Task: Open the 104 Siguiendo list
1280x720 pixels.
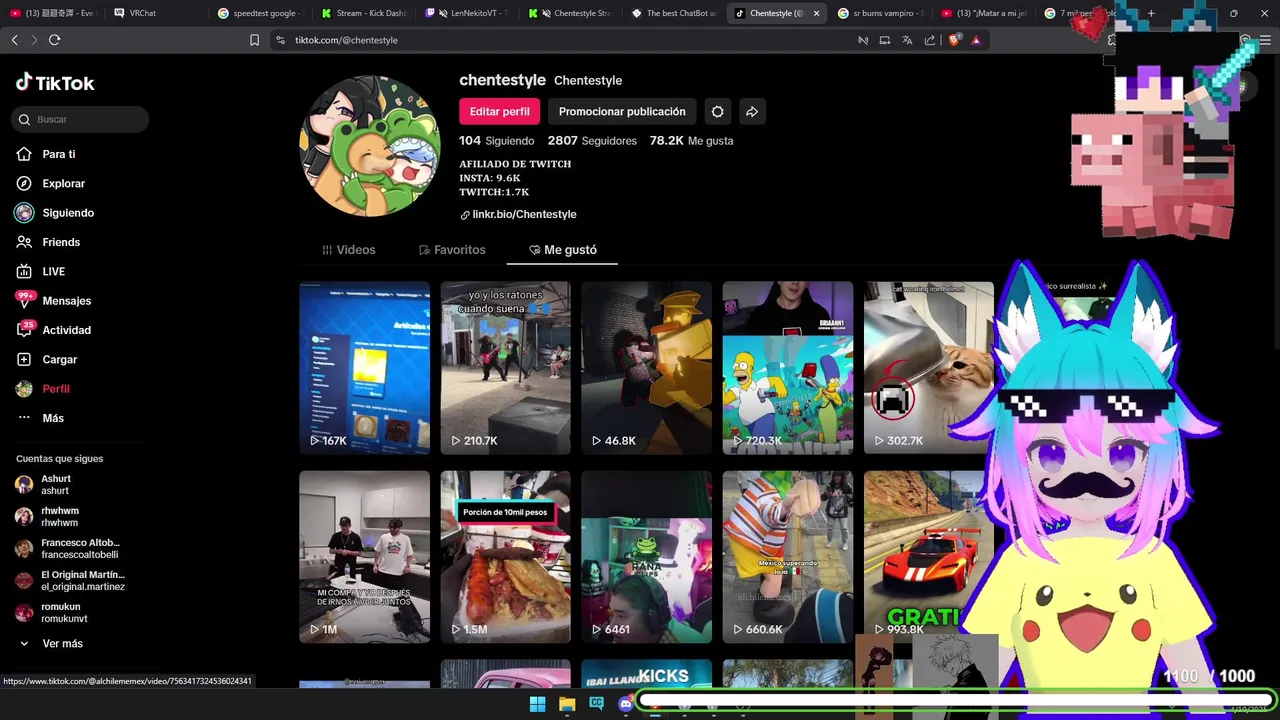Action: click(x=497, y=141)
